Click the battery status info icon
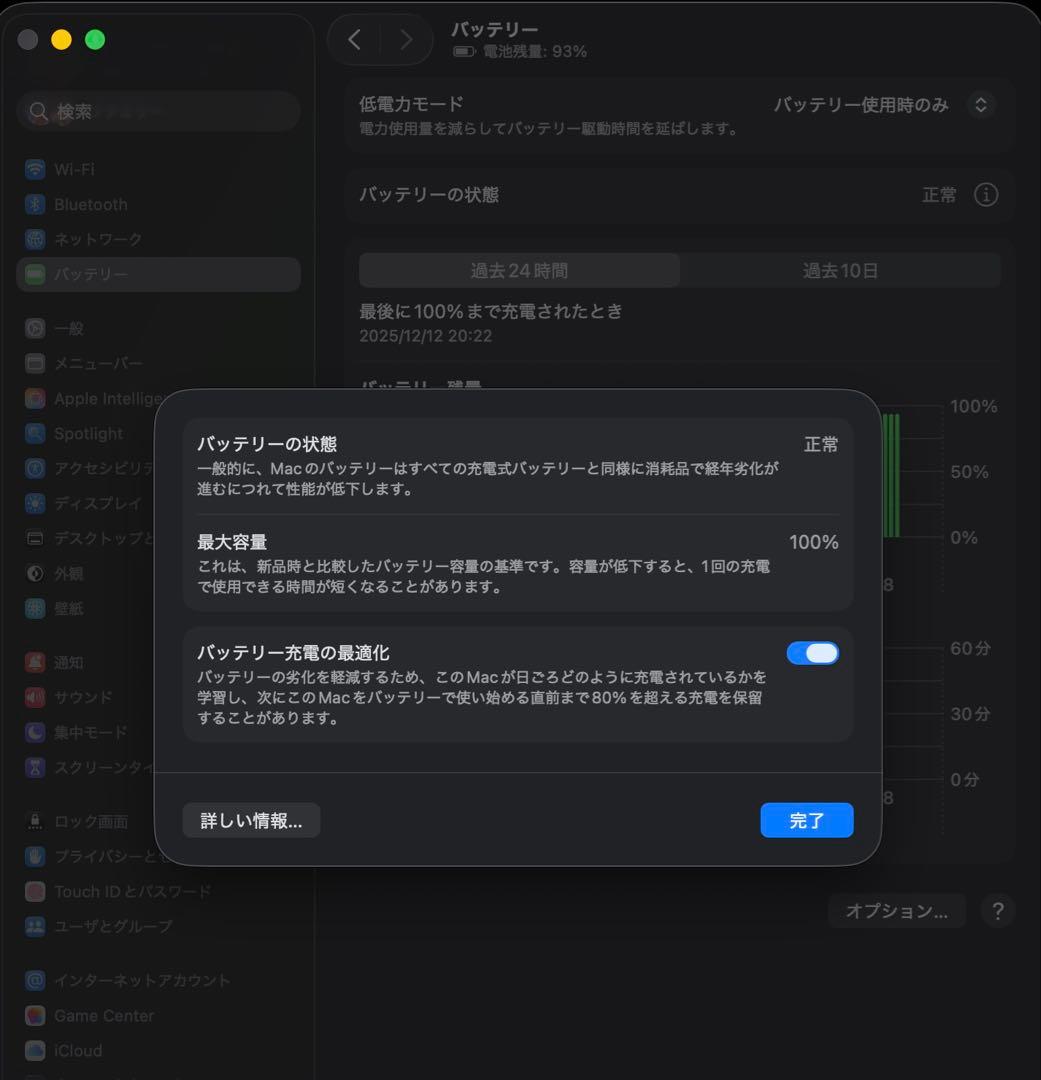 point(986,195)
